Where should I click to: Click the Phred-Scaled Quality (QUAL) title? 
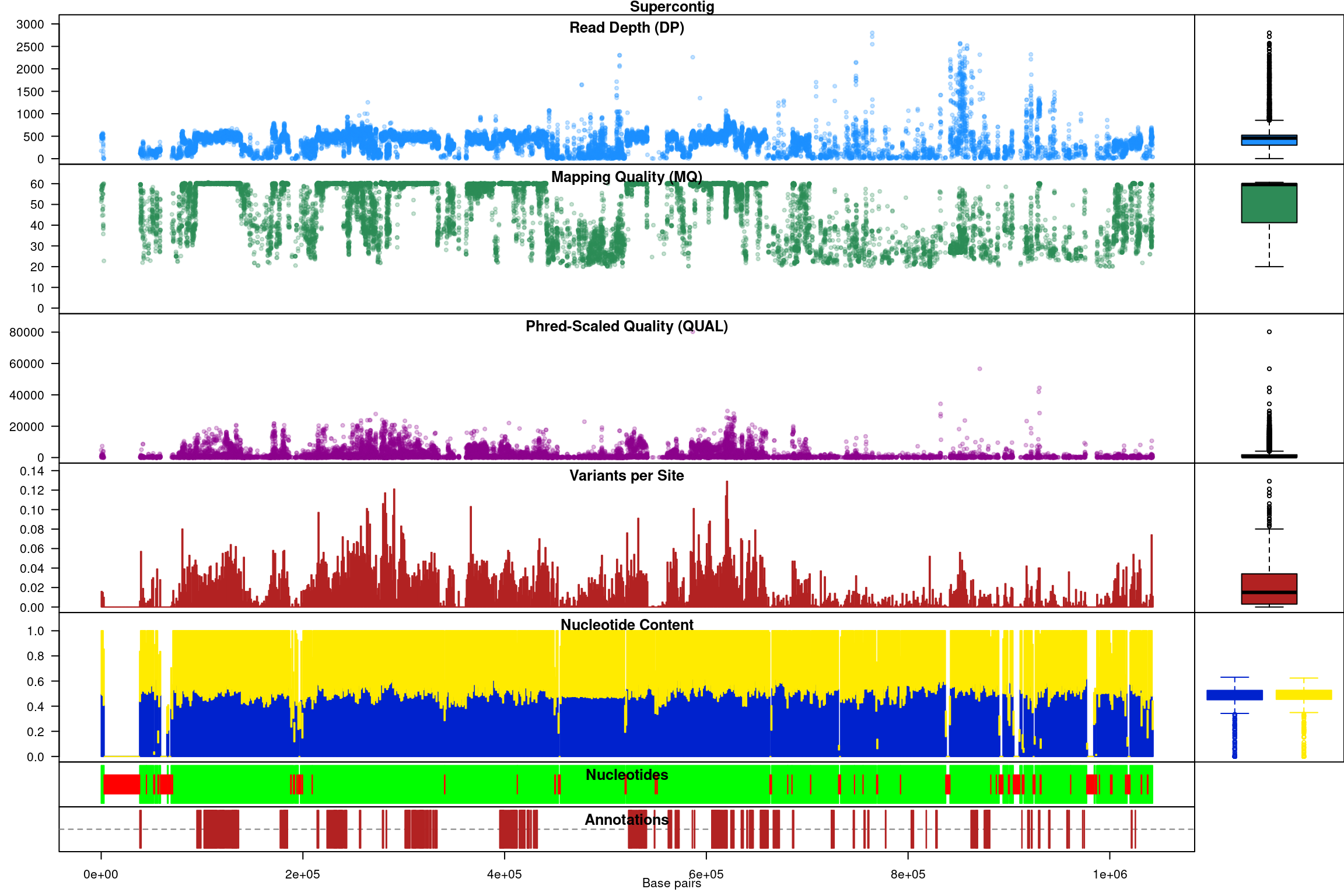(626, 326)
